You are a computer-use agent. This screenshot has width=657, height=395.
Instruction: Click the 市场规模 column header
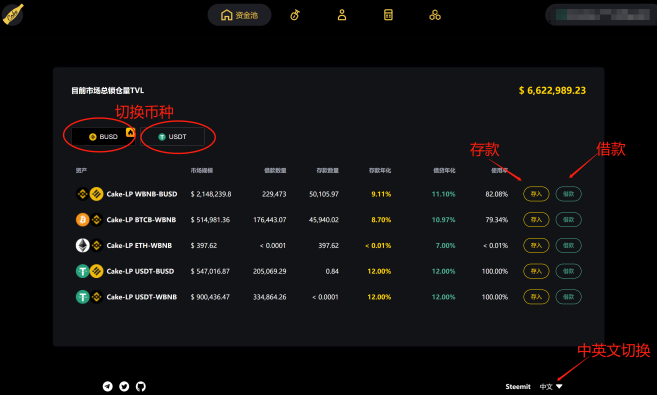202,170
